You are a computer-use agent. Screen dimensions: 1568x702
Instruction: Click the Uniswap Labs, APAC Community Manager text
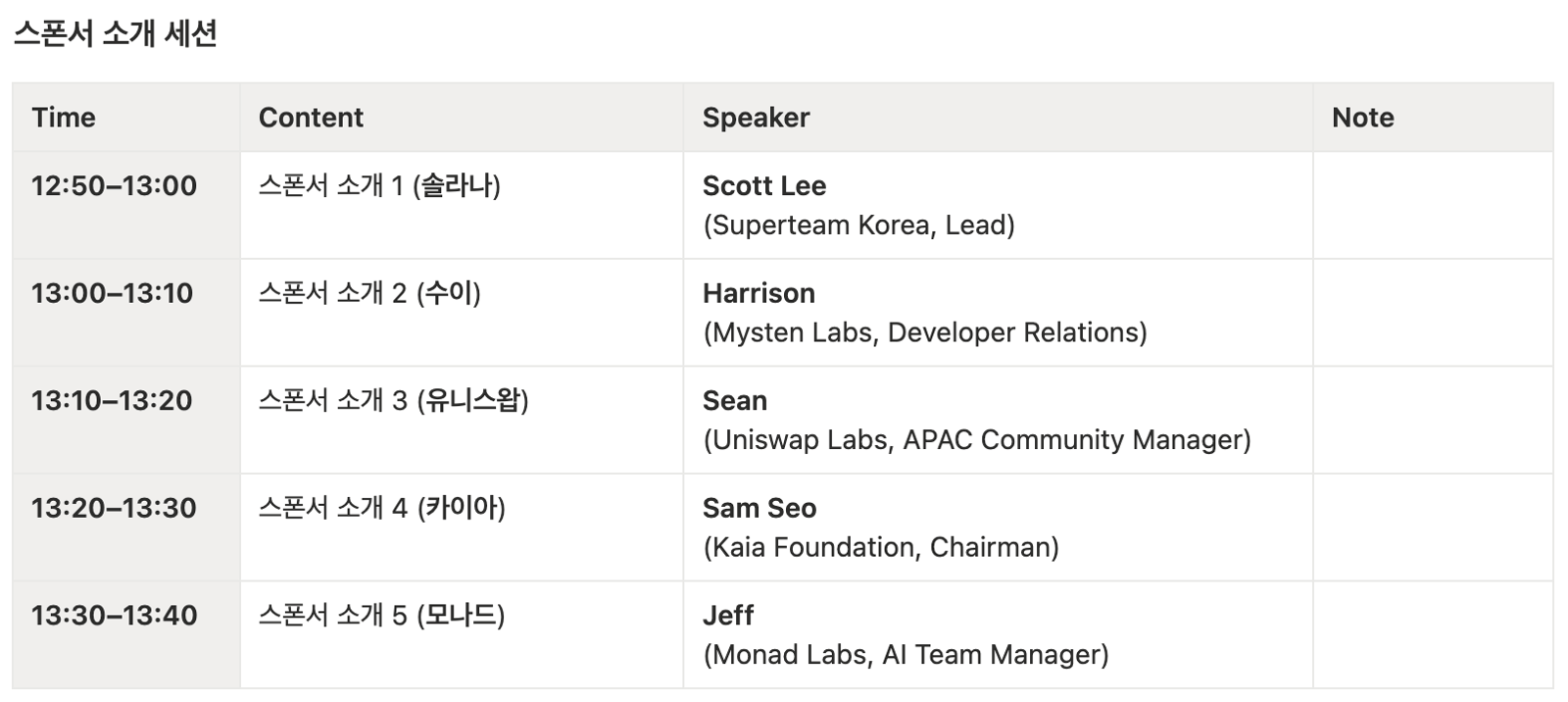click(x=977, y=439)
